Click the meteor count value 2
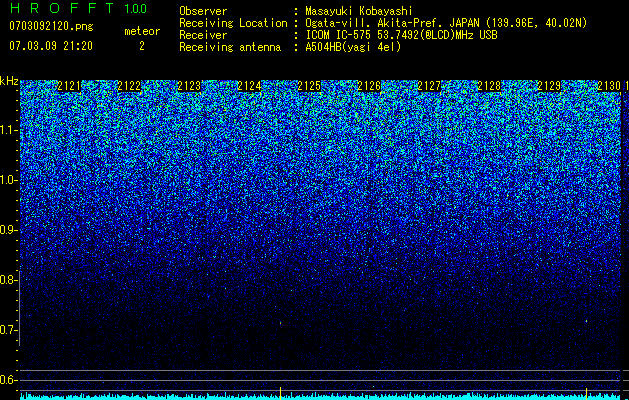629x400 pixels. (x=142, y=46)
